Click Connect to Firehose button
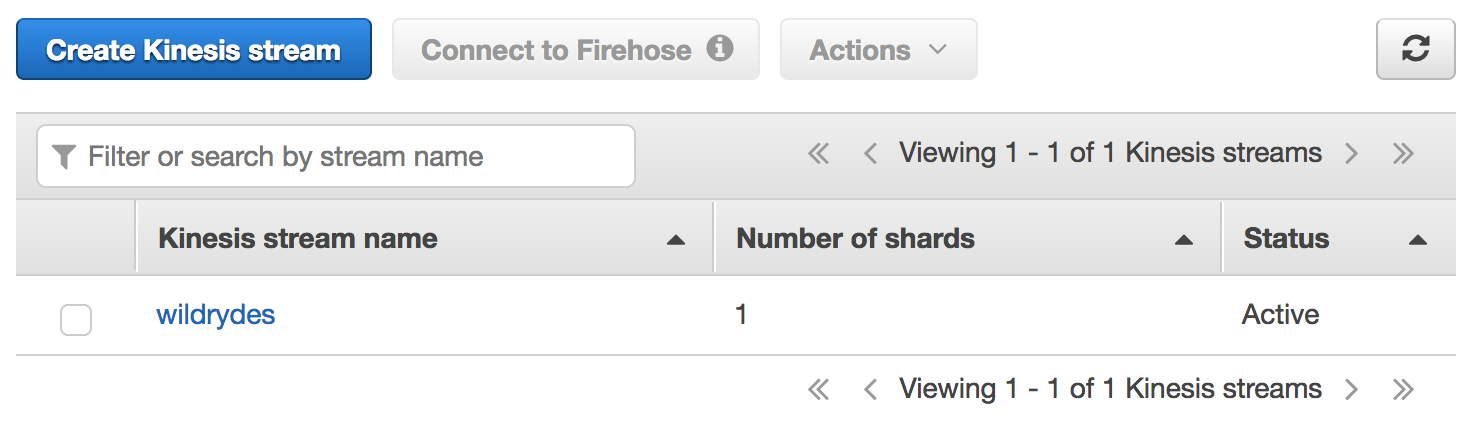 pyautogui.click(x=576, y=49)
